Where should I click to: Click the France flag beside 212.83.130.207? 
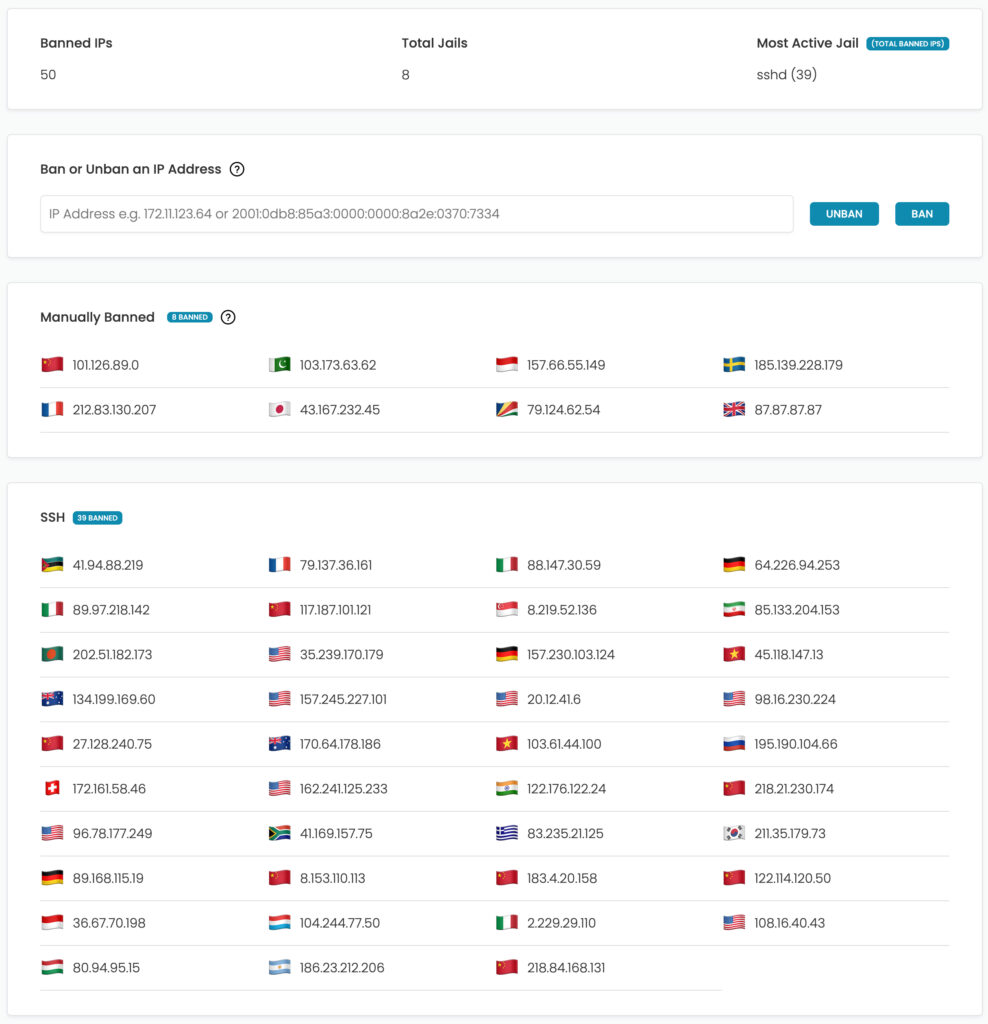(x=52, y=409)
